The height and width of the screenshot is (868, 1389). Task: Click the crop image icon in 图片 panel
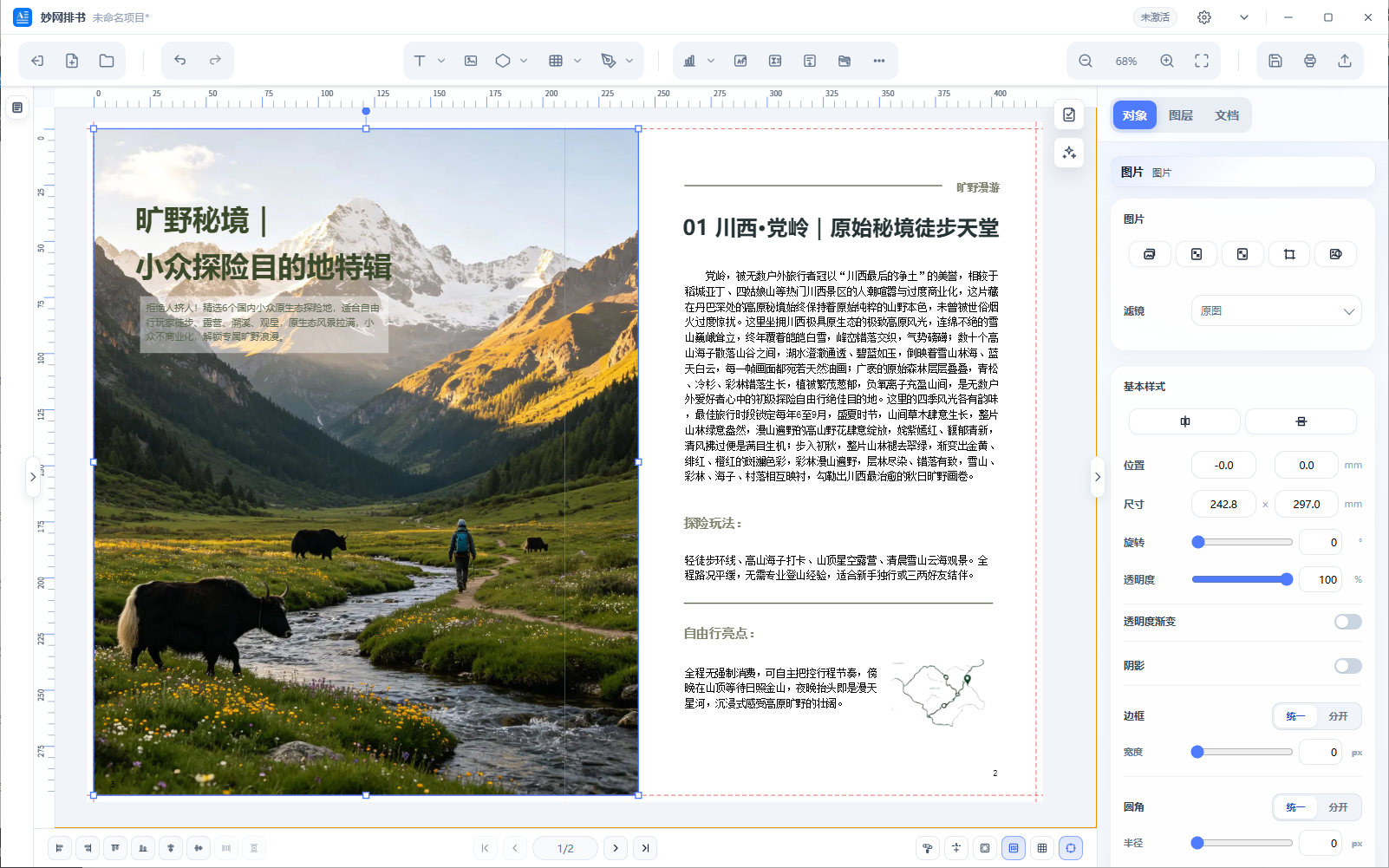pos(1289,254)
